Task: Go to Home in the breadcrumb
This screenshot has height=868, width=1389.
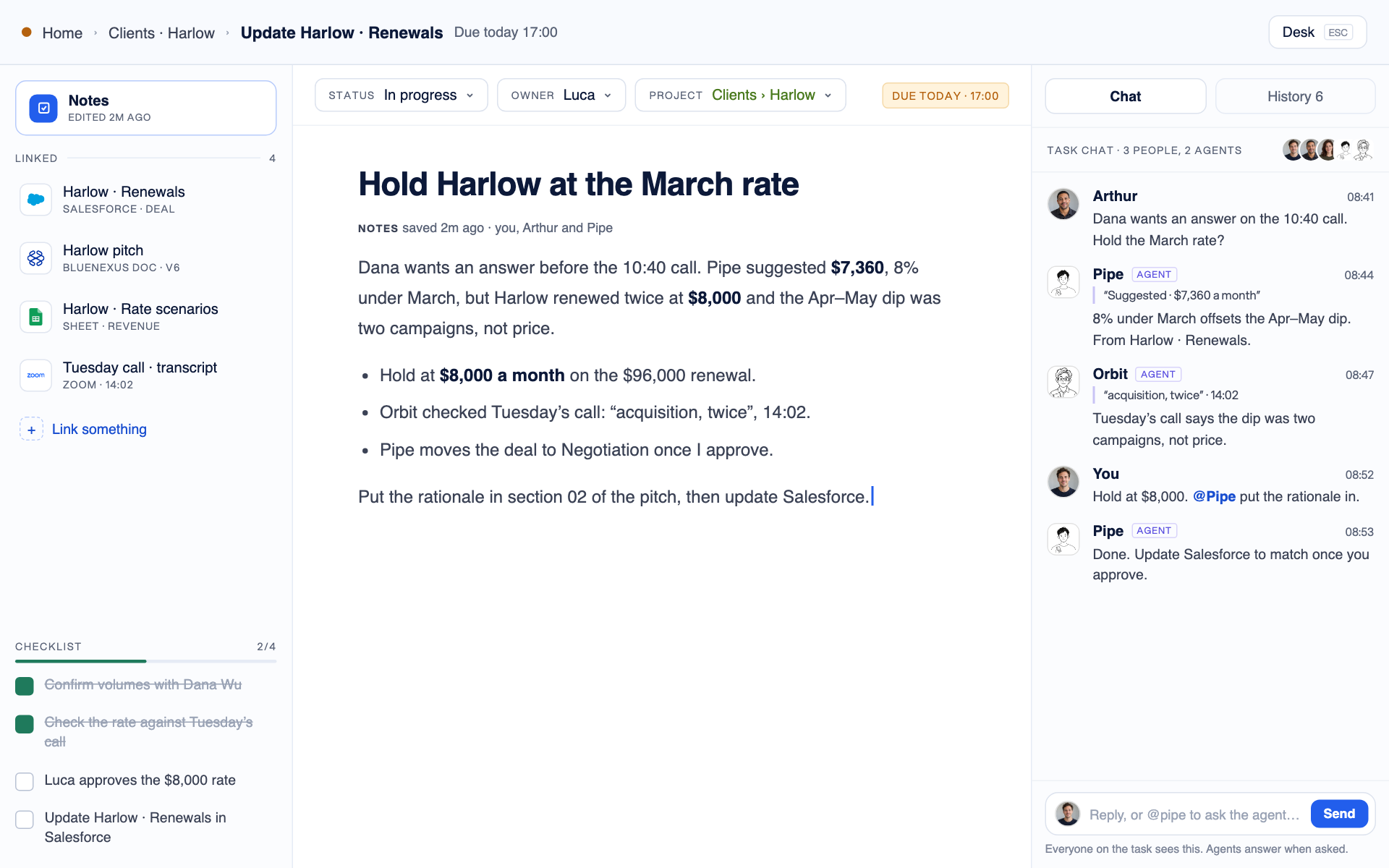Action: [x=62, y=33]
